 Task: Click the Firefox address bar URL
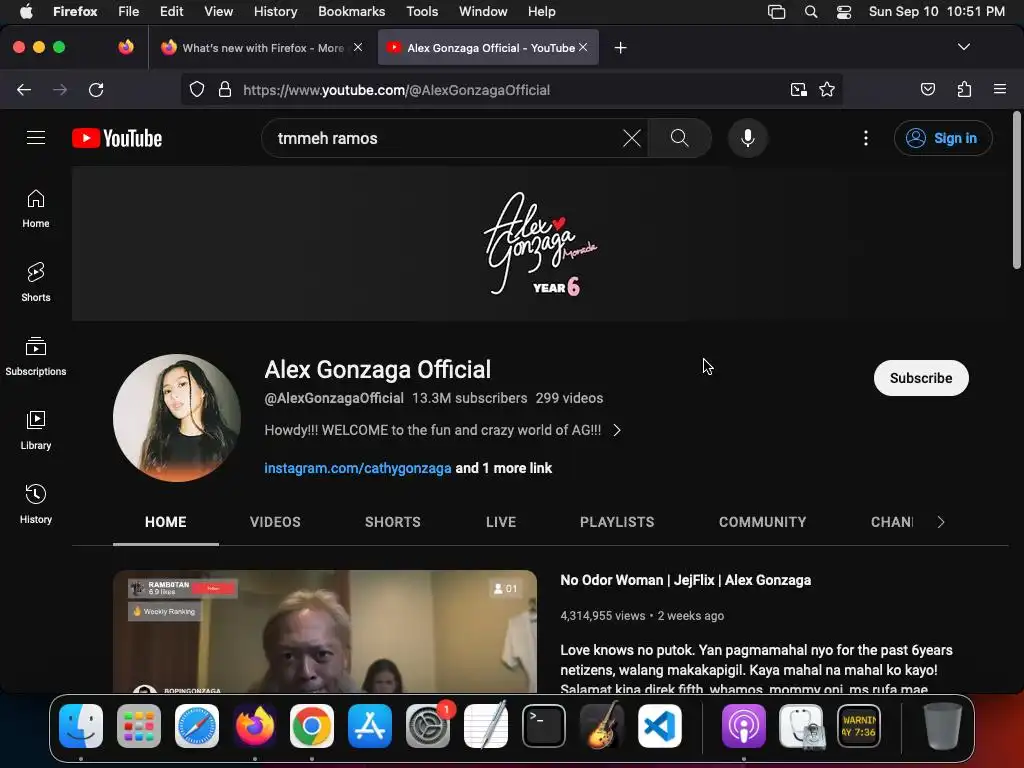396,89
